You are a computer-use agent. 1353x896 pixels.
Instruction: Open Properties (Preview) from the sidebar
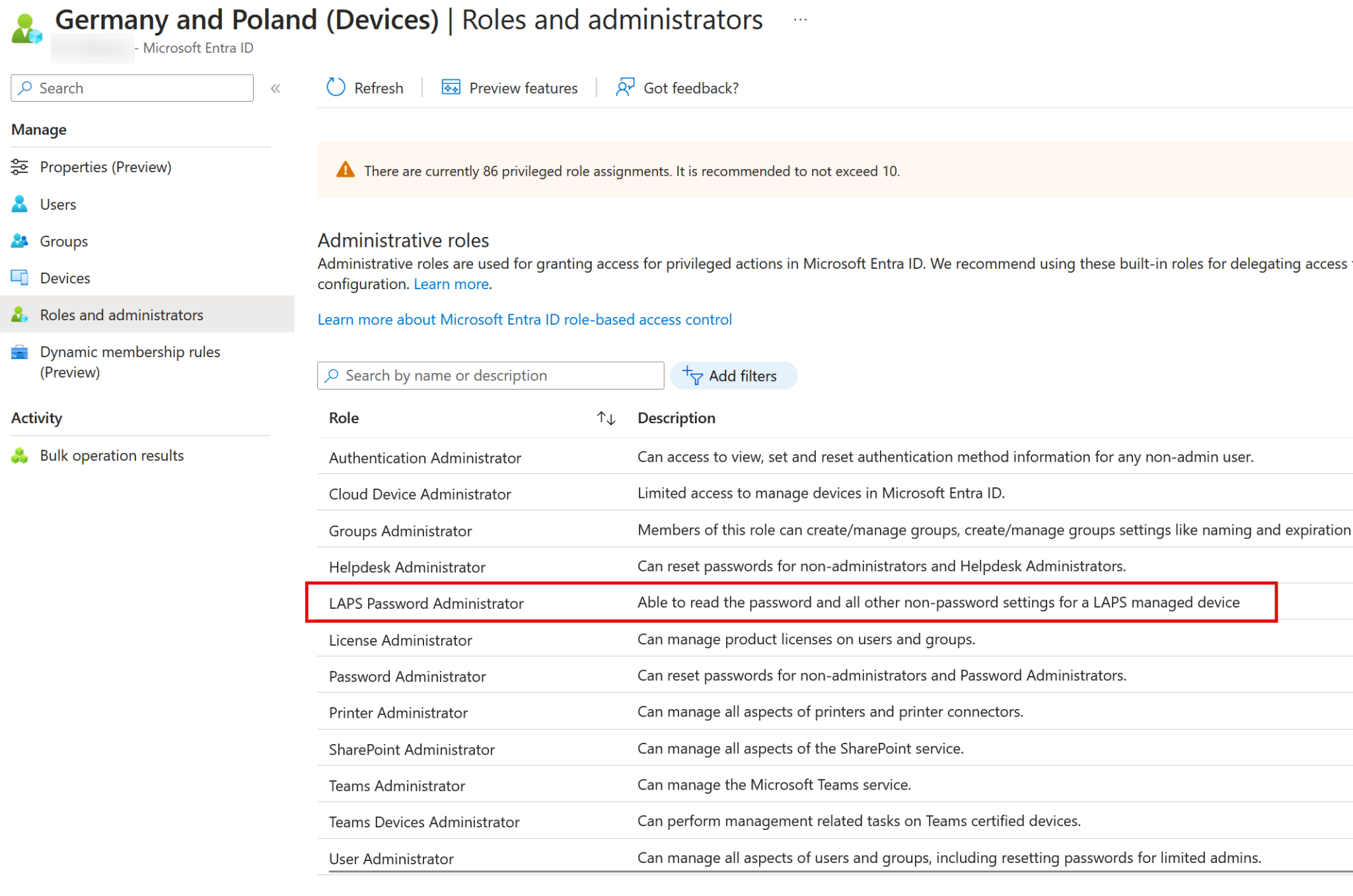105,166
